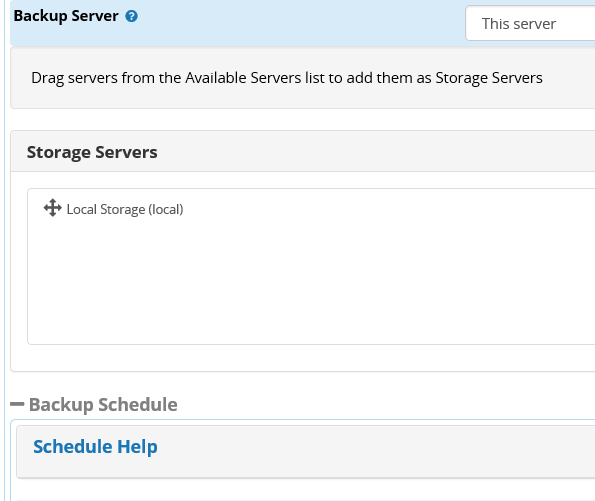Collapse Backup Schedule using the minus icon
This screenshot has height=501, width=595.
pos(17,404)
